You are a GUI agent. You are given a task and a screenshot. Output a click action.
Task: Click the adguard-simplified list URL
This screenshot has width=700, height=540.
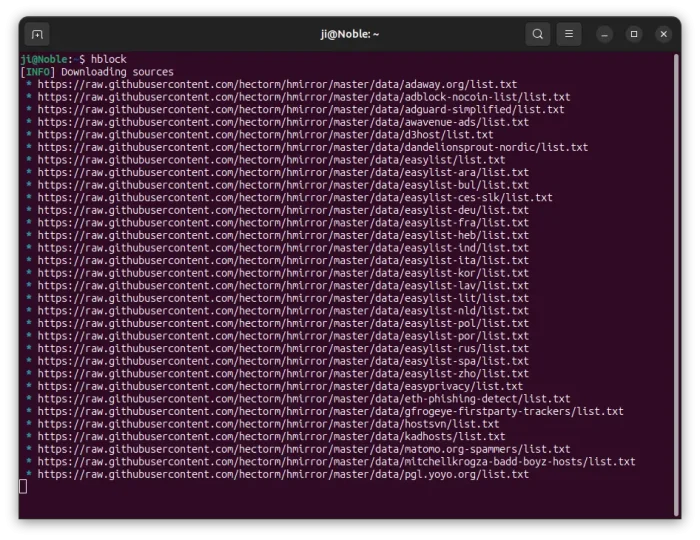[x=301, y=109]
